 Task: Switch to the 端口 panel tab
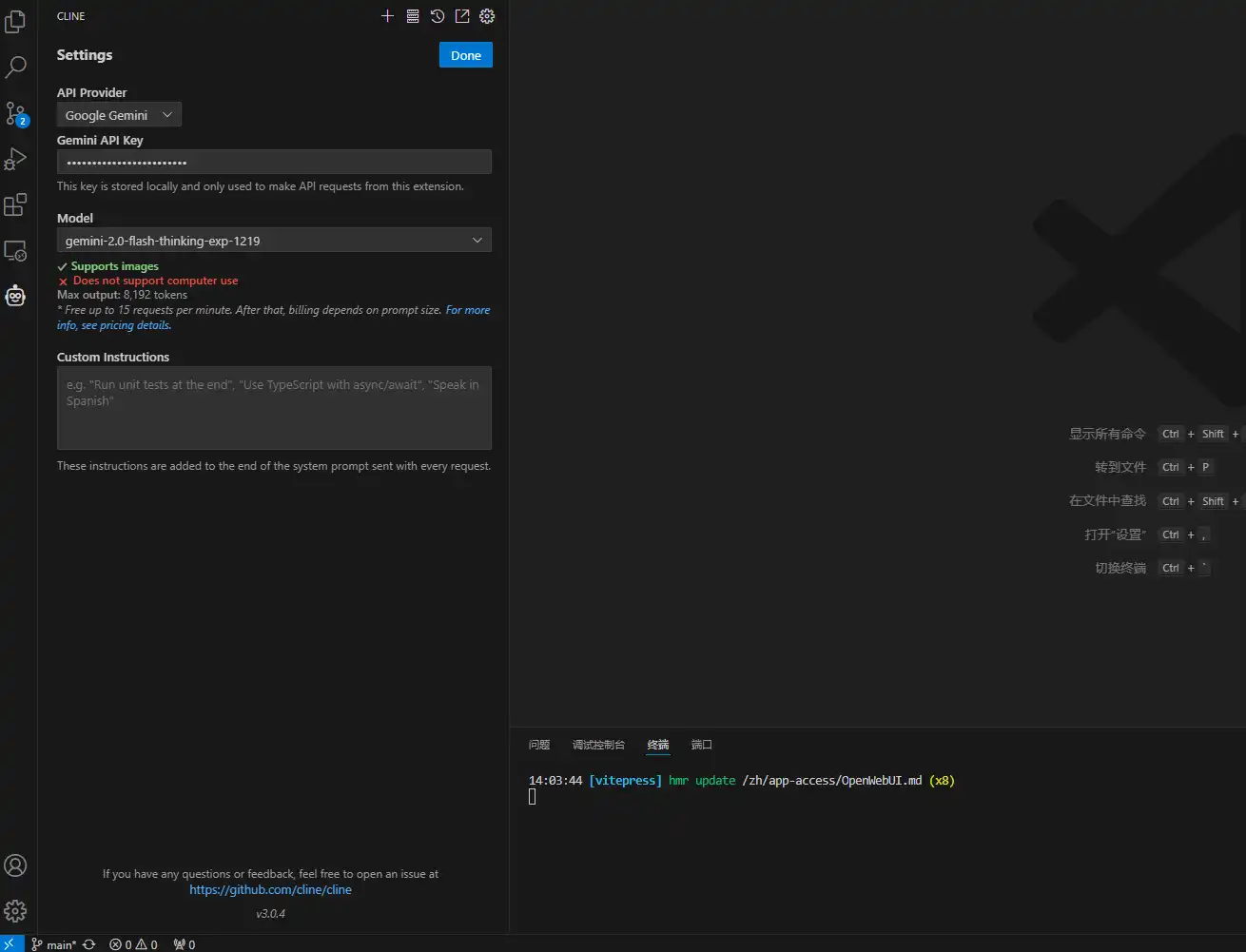[x=702, y=745]
